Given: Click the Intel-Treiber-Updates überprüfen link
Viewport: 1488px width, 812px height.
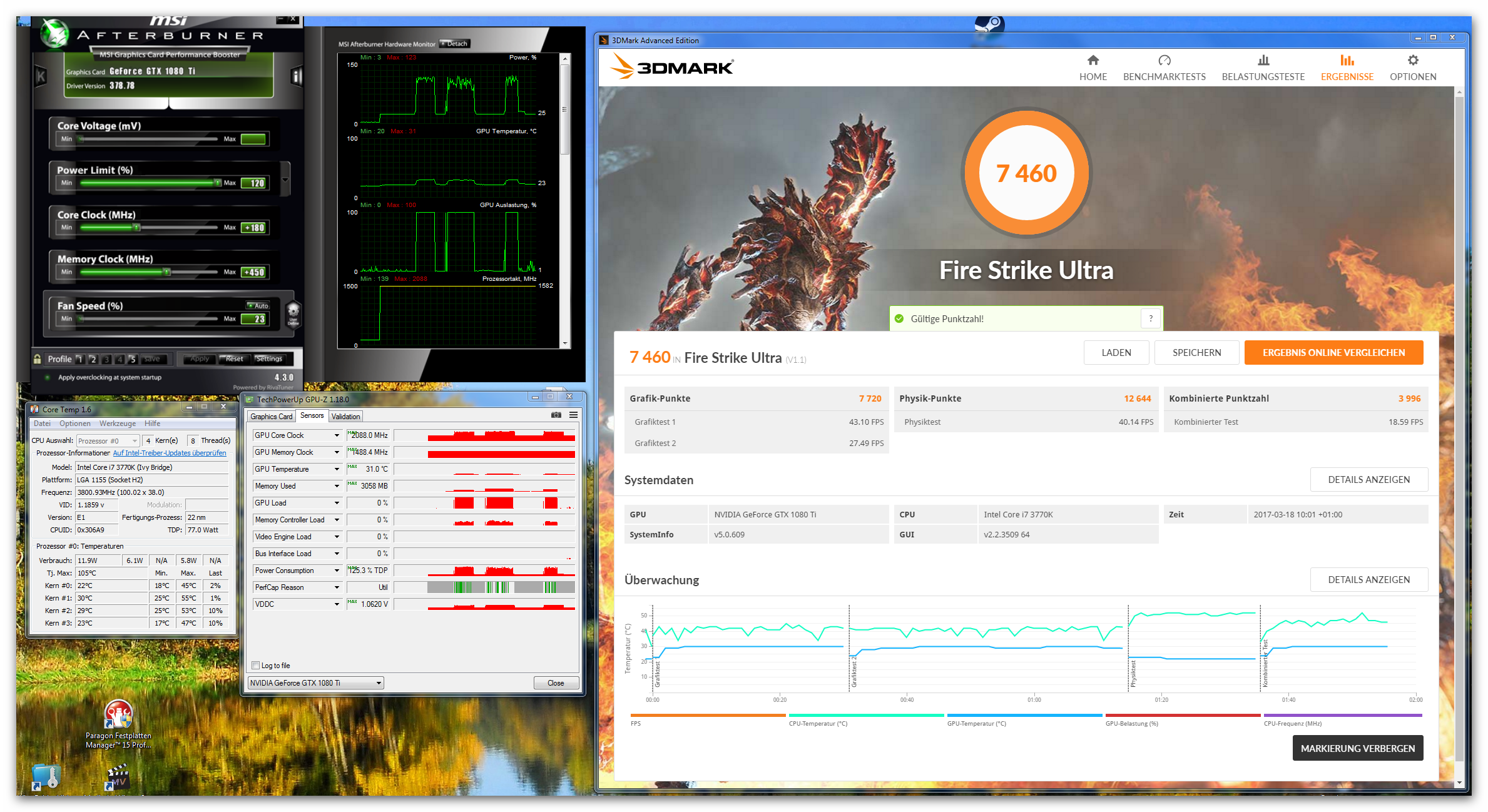Looking at the screenshot, I should 169,453.
